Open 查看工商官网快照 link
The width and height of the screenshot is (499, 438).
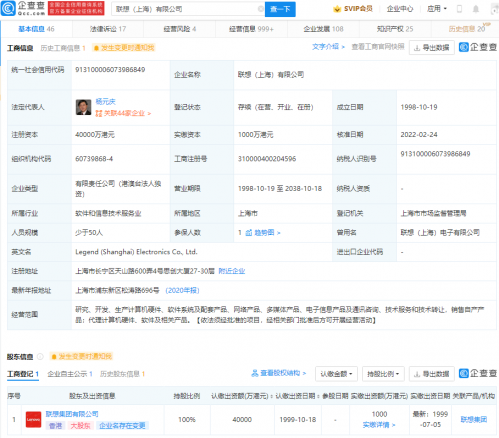coord(378,47)
